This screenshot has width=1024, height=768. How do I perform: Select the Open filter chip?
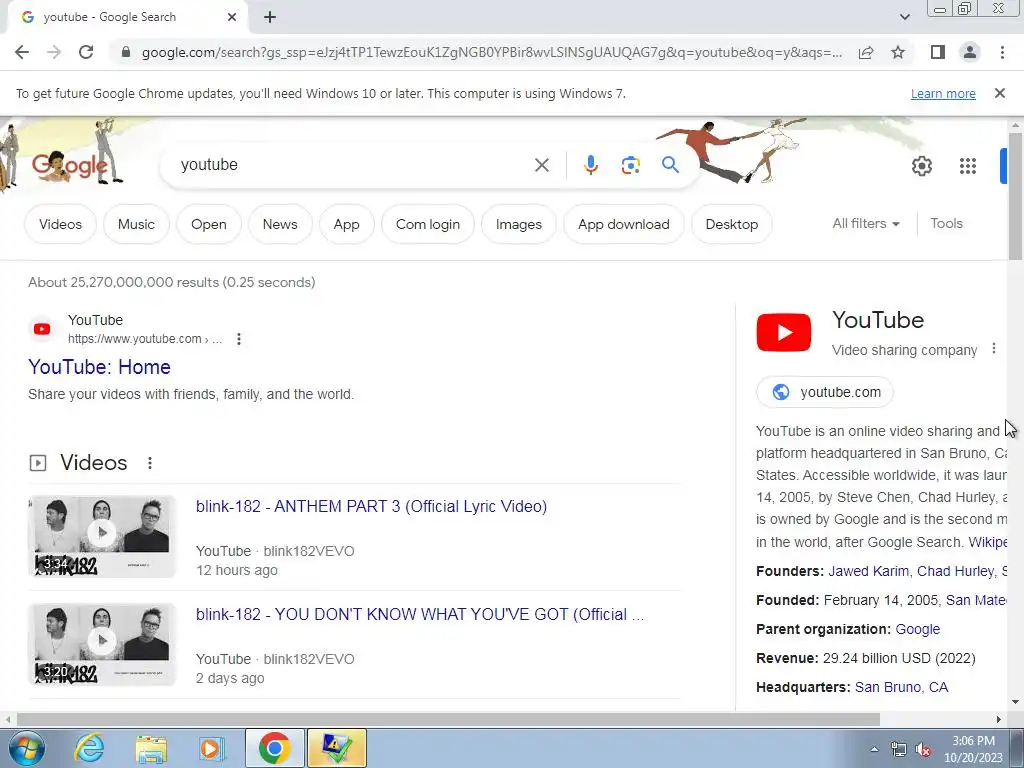[208, 224]
